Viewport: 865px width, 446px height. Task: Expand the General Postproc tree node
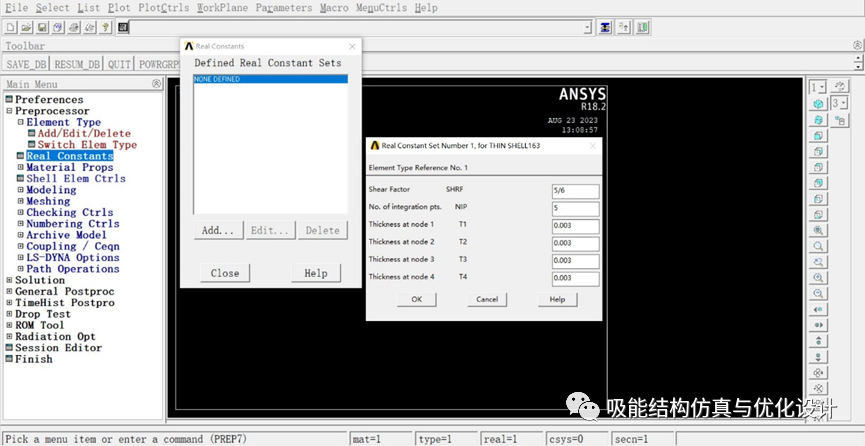(x=9, y=291)
